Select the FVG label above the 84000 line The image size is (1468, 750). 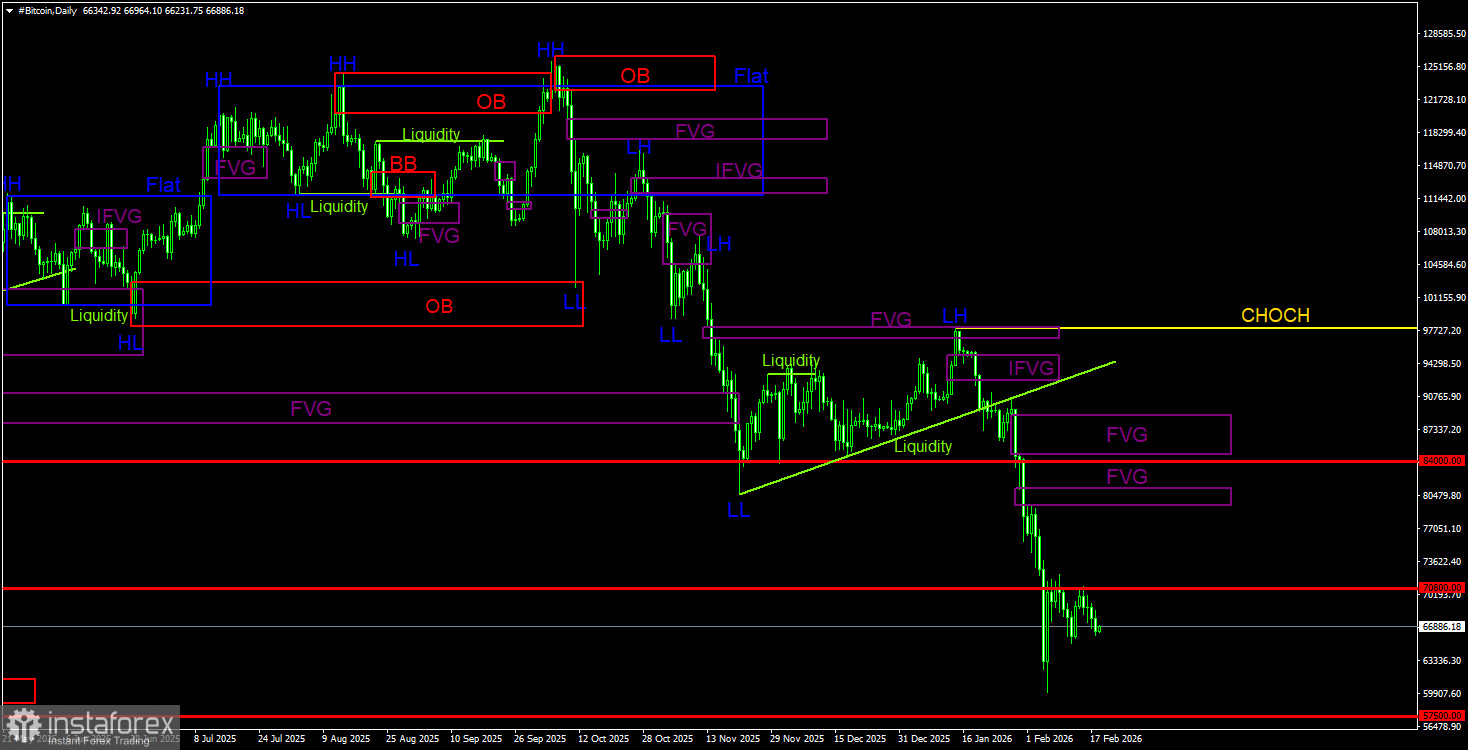1127,435
